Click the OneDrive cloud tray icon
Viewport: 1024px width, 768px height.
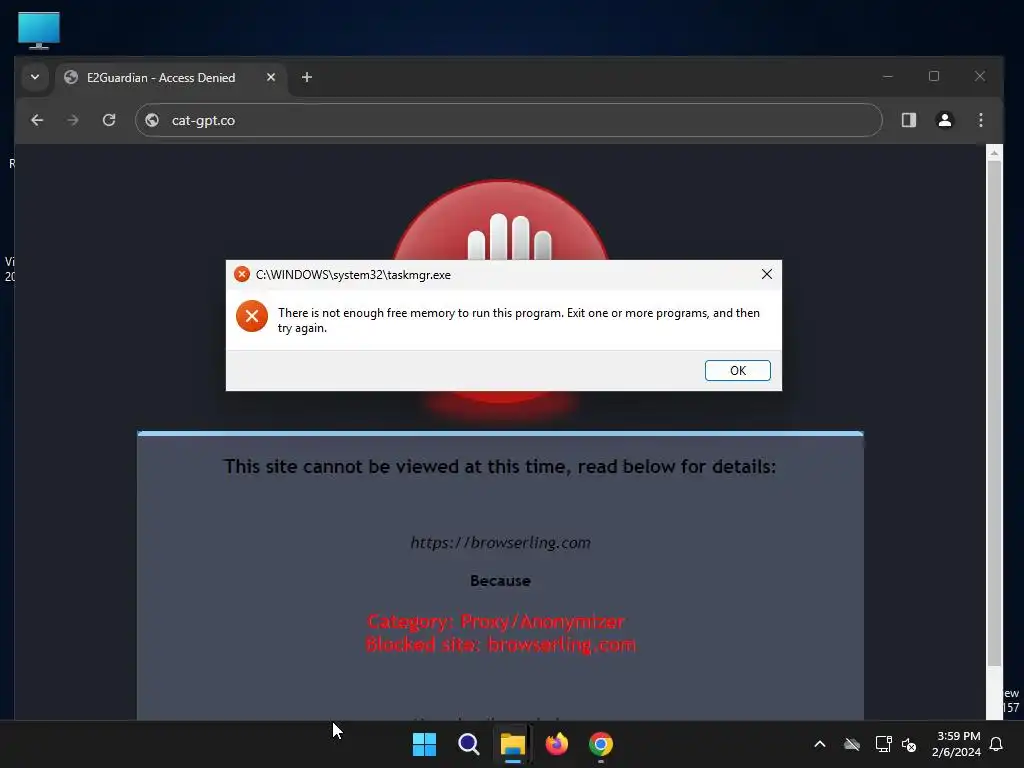pos(852,744)
